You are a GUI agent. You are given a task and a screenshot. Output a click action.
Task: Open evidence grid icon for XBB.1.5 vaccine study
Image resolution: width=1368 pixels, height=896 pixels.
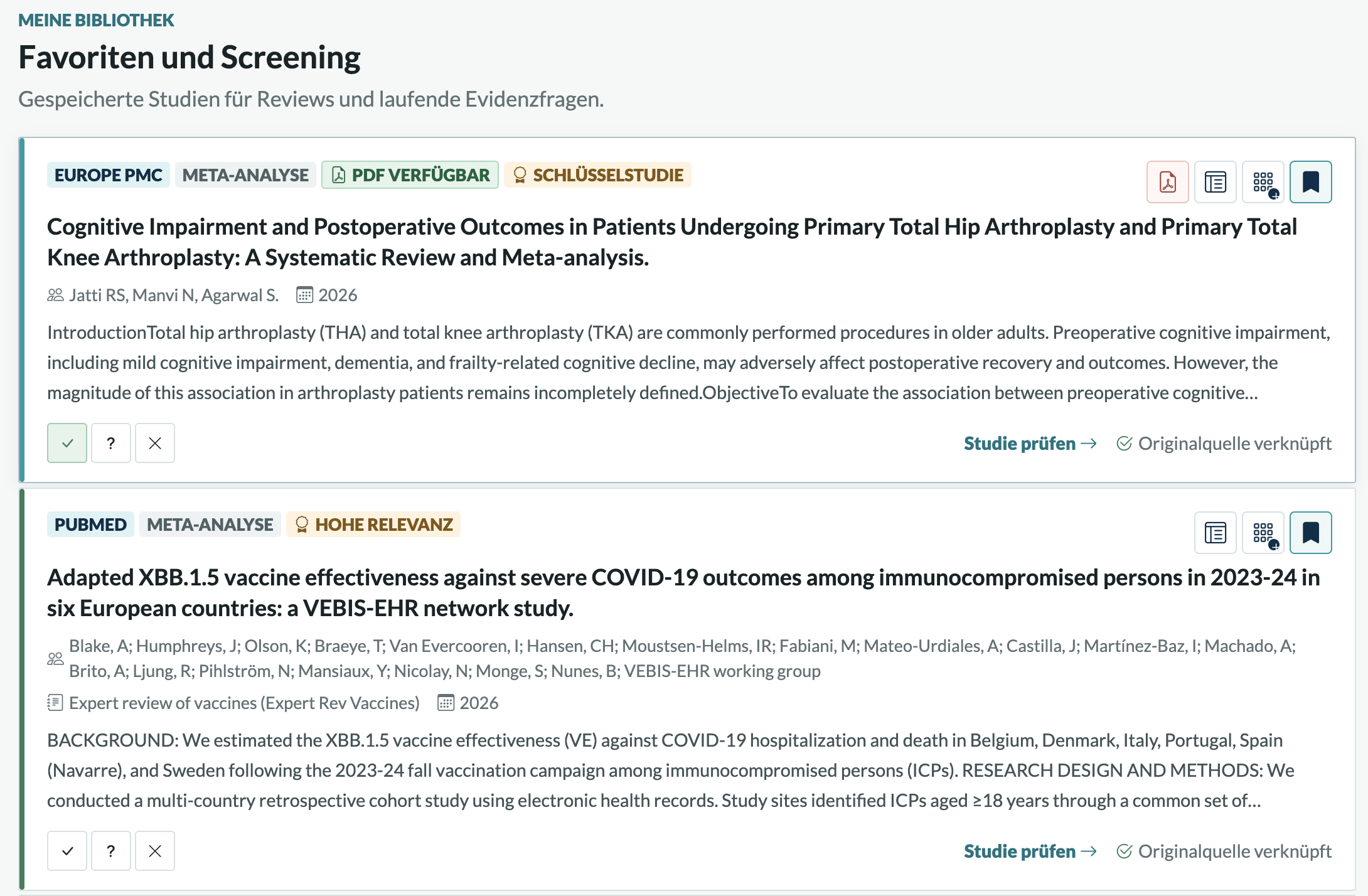(1263, 533)
